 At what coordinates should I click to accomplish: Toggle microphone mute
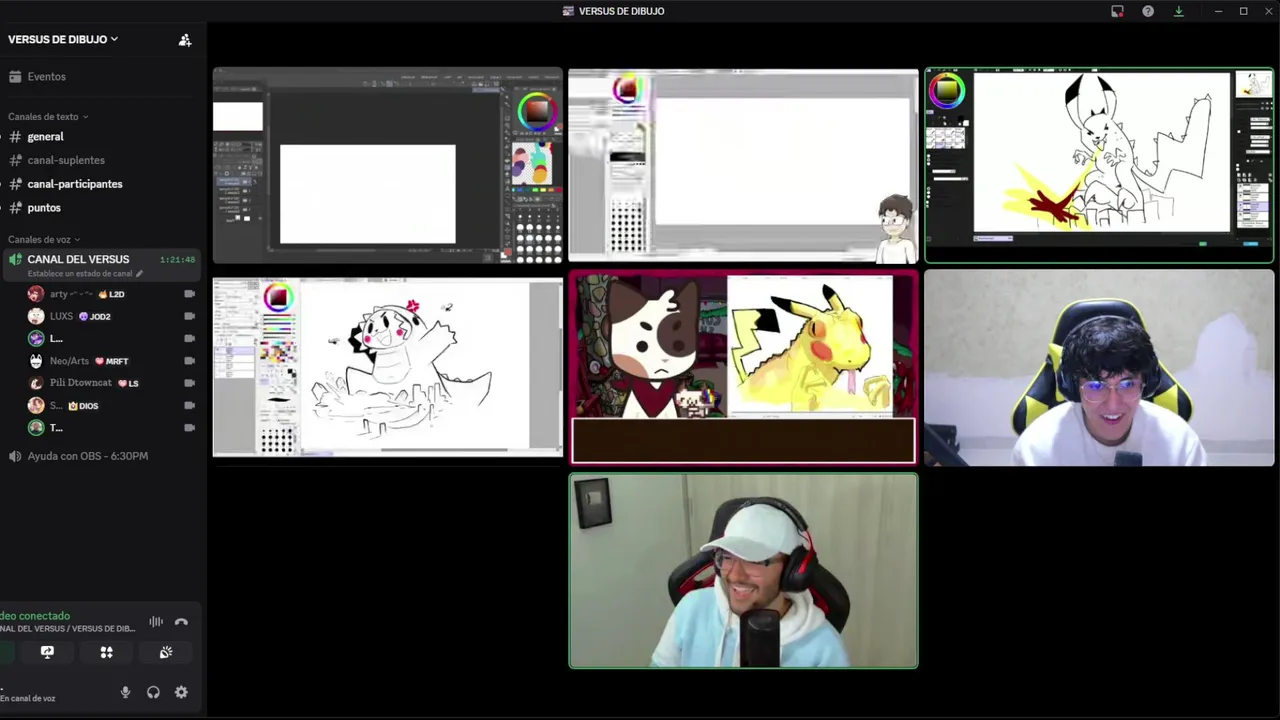(x=125, y=692)
